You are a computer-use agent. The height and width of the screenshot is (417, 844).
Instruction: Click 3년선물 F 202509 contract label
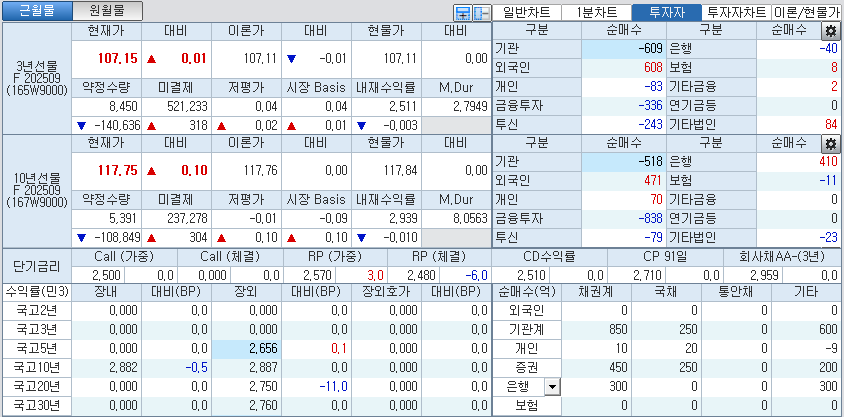coord(37,78)
